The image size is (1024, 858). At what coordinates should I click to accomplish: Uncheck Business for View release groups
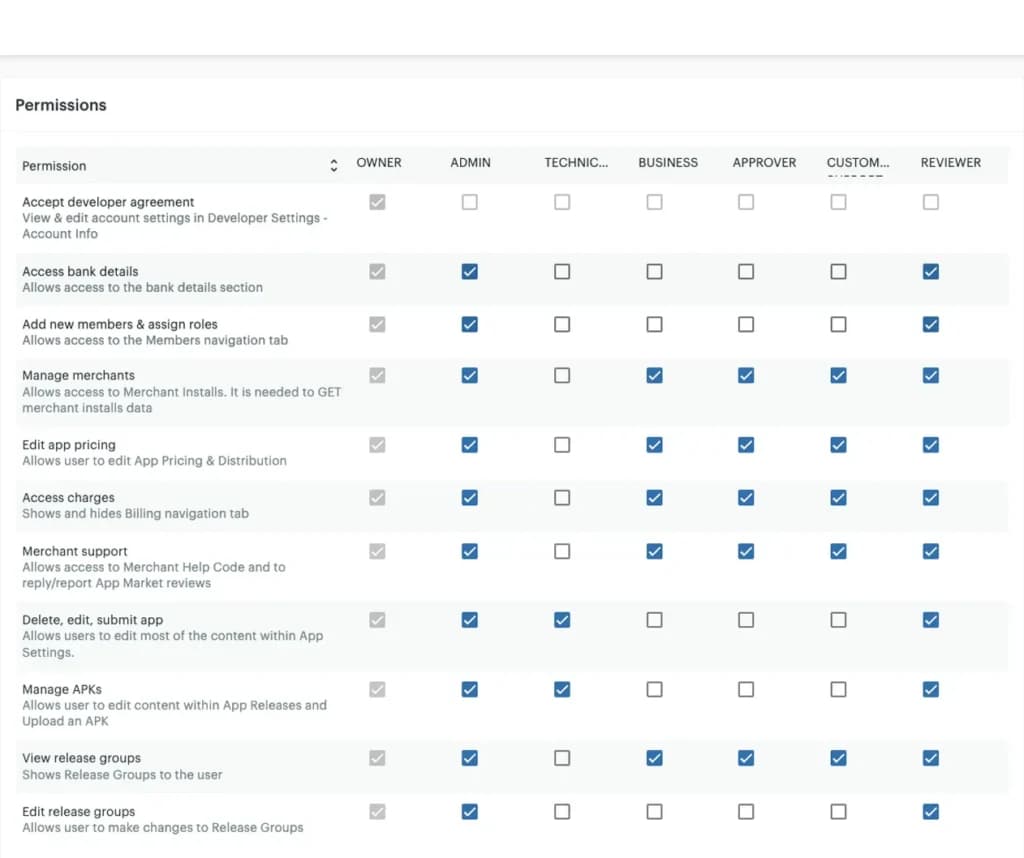tap(654, 757)
